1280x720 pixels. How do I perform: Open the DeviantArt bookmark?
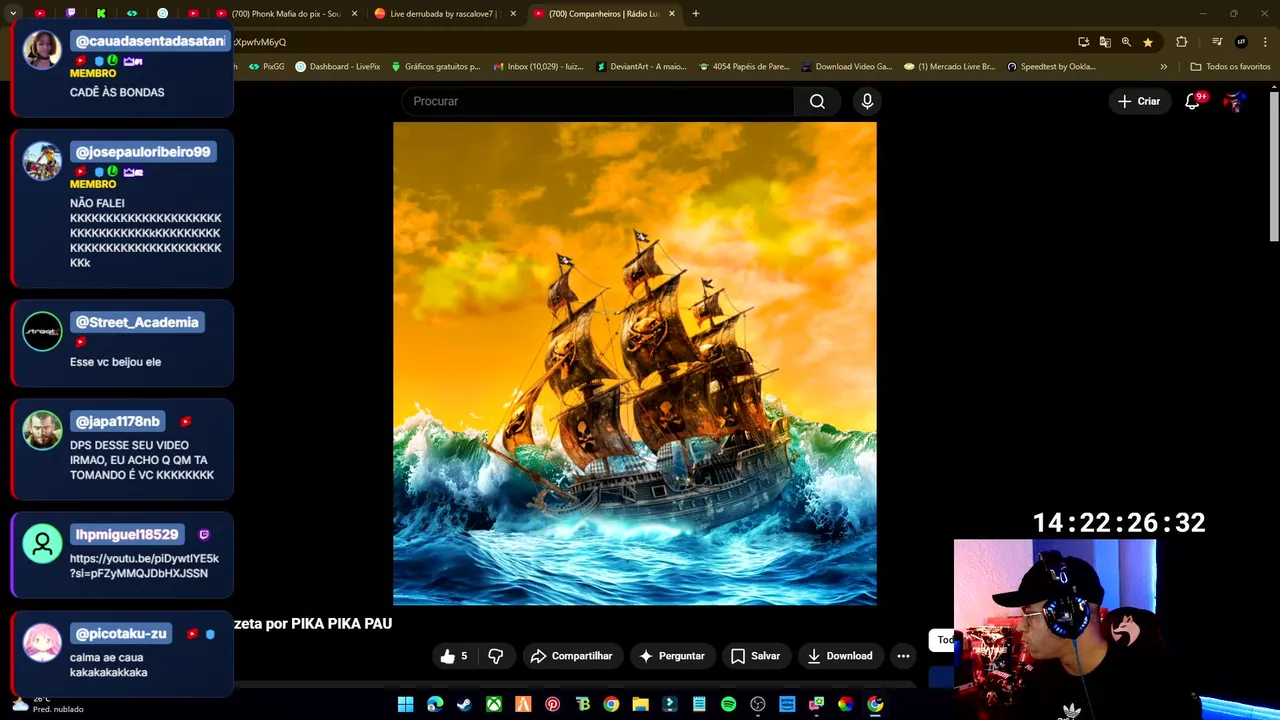[641, 67]
